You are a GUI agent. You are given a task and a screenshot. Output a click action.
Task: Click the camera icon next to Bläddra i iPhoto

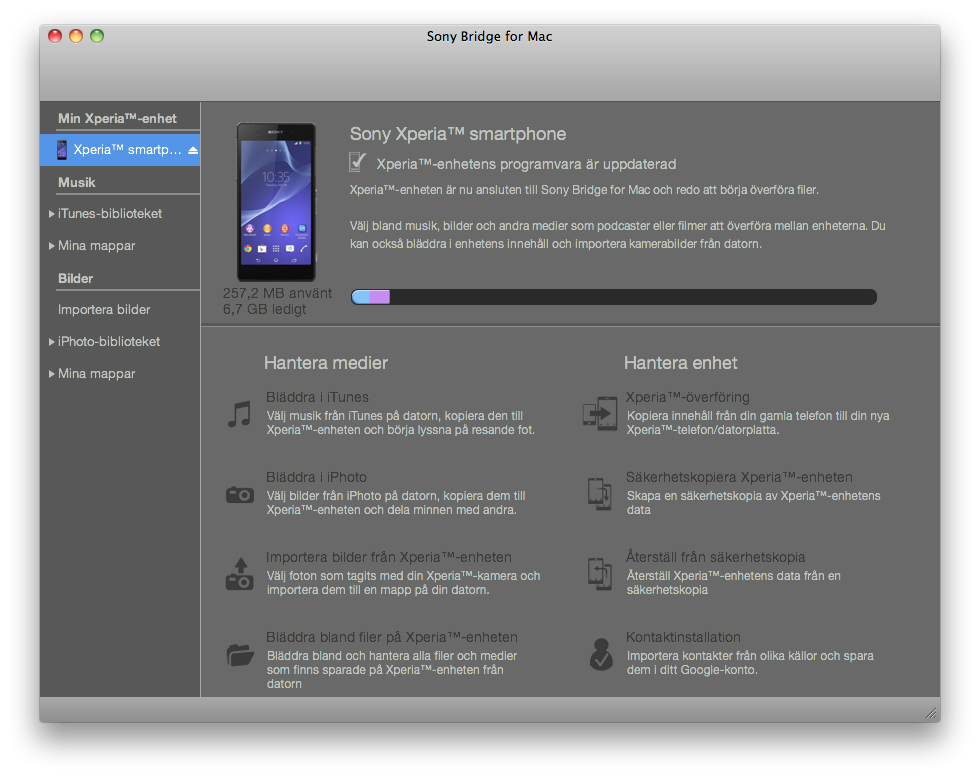coord(239,494)
